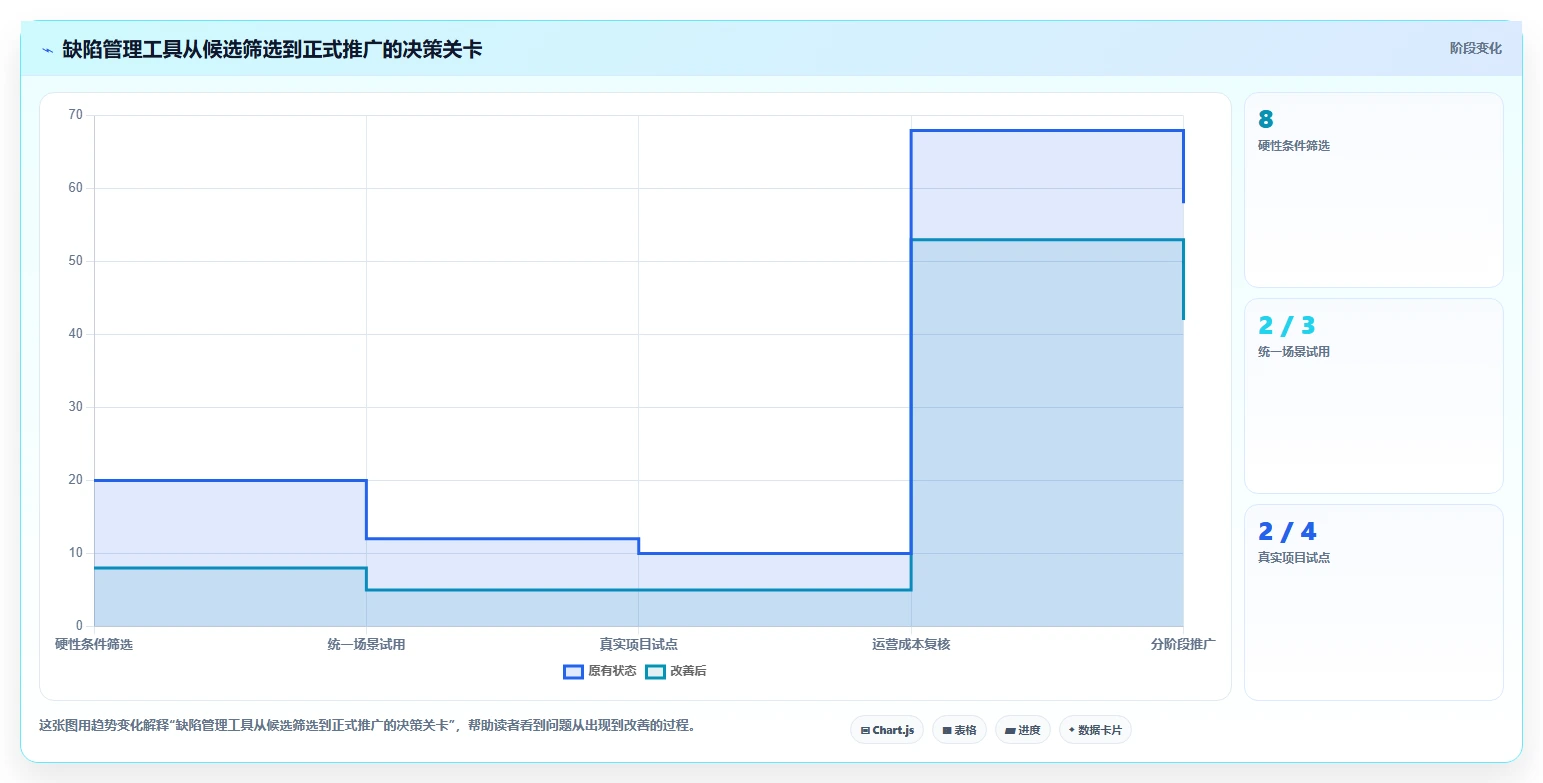The image size is (1543, 783).
Task: Click the 改善后 teal legend swatch
Action: (655, 671)
